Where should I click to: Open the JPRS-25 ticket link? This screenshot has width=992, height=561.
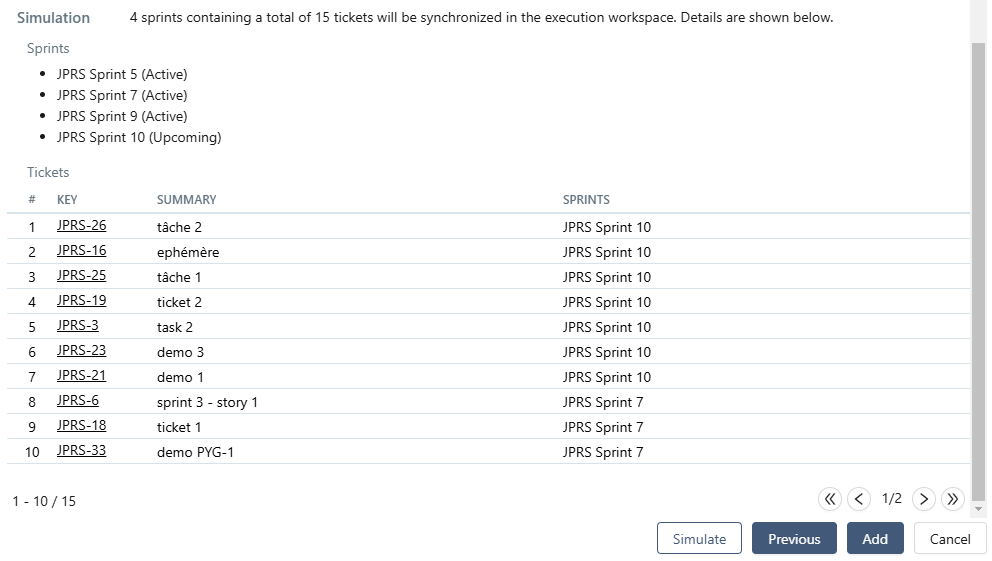tap(81, 276)
